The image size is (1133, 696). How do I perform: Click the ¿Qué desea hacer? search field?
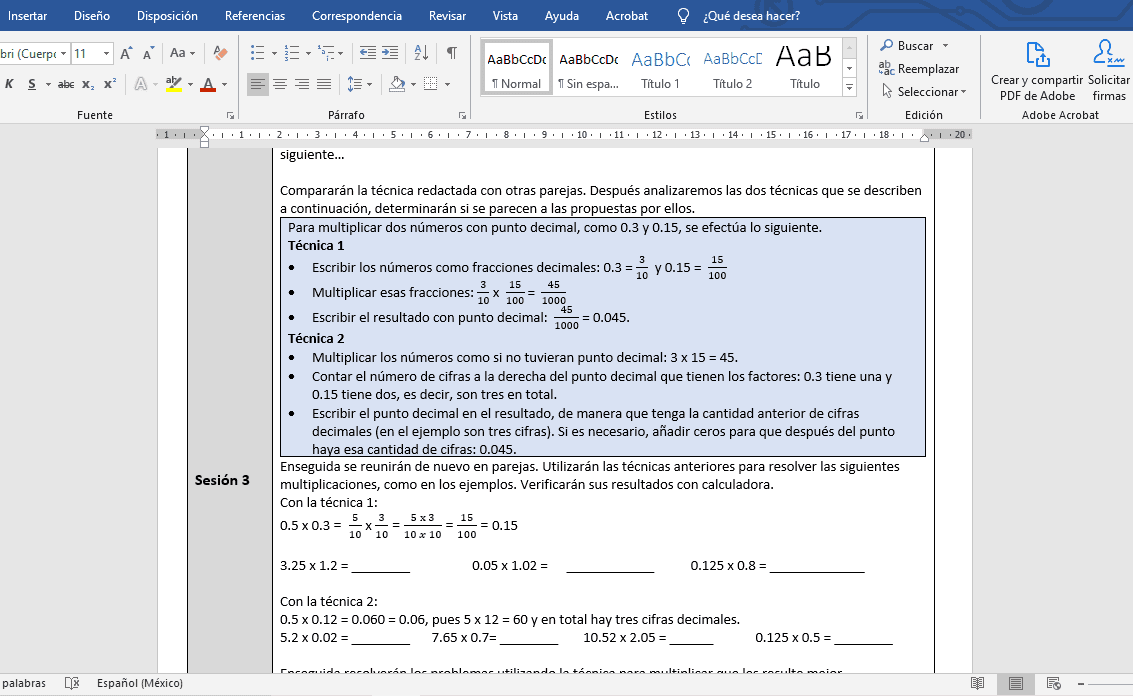[x=751, y=15]
